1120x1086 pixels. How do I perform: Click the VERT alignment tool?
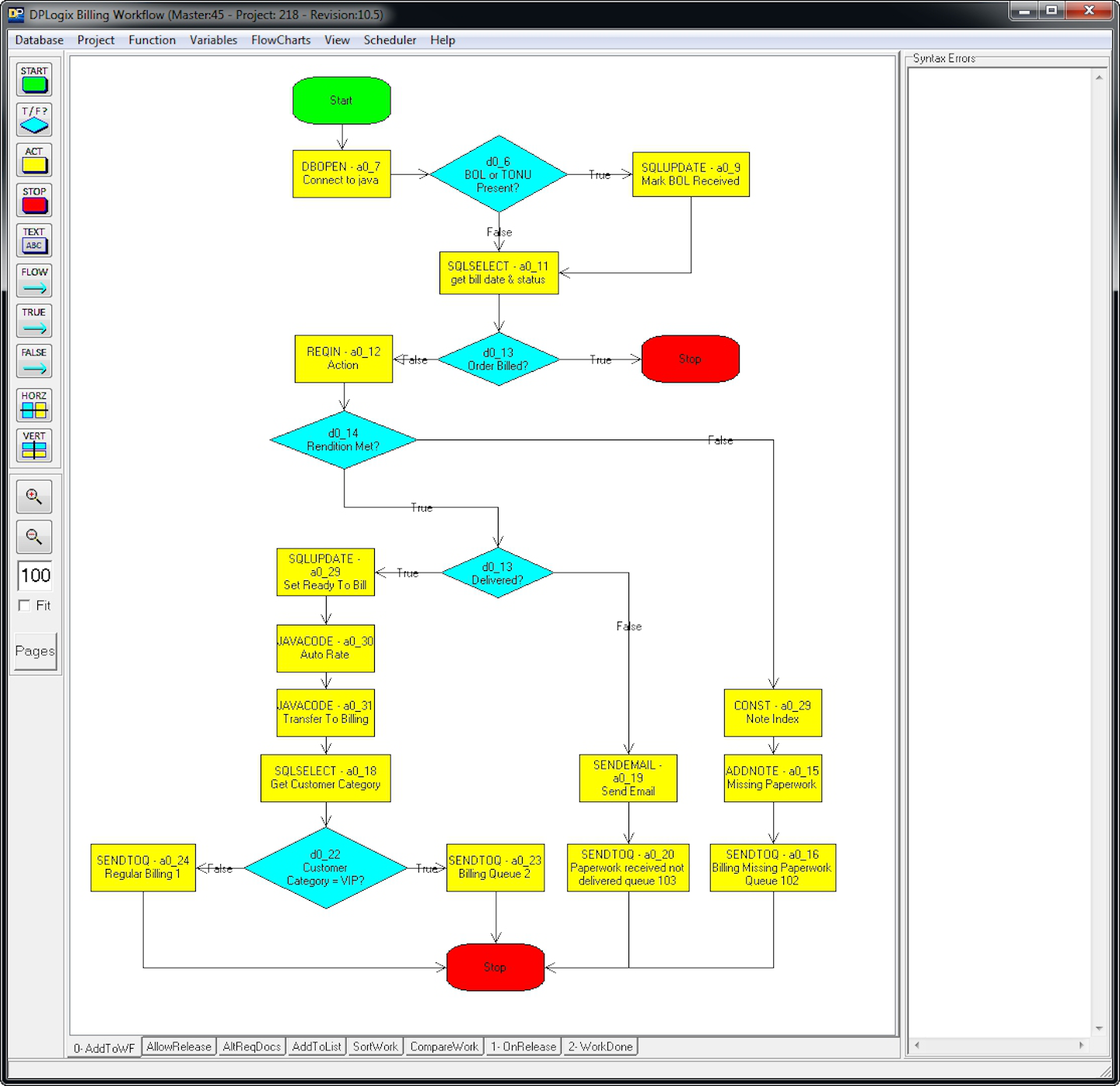tap(34, 445)
